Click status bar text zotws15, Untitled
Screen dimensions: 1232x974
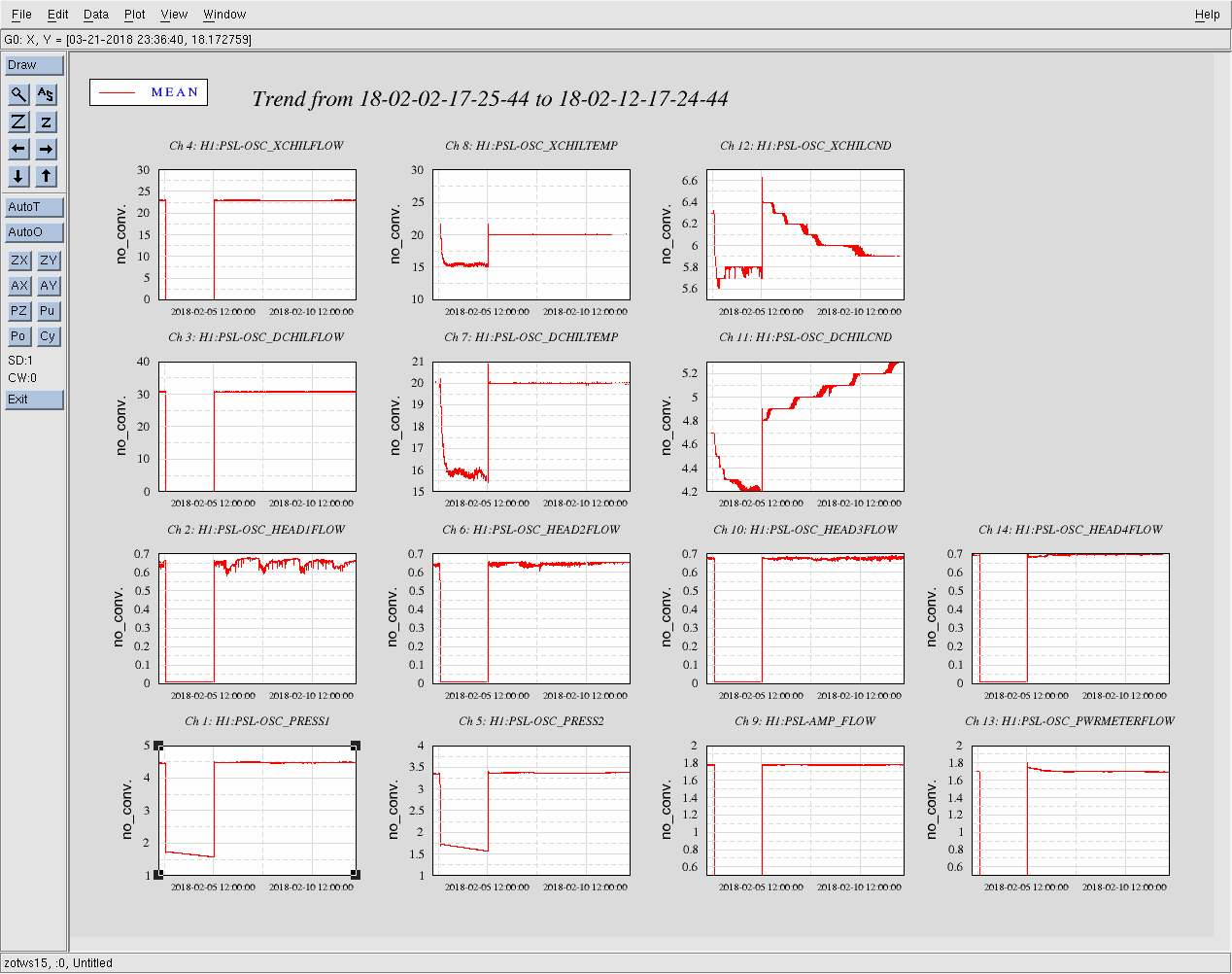(58, 963)
